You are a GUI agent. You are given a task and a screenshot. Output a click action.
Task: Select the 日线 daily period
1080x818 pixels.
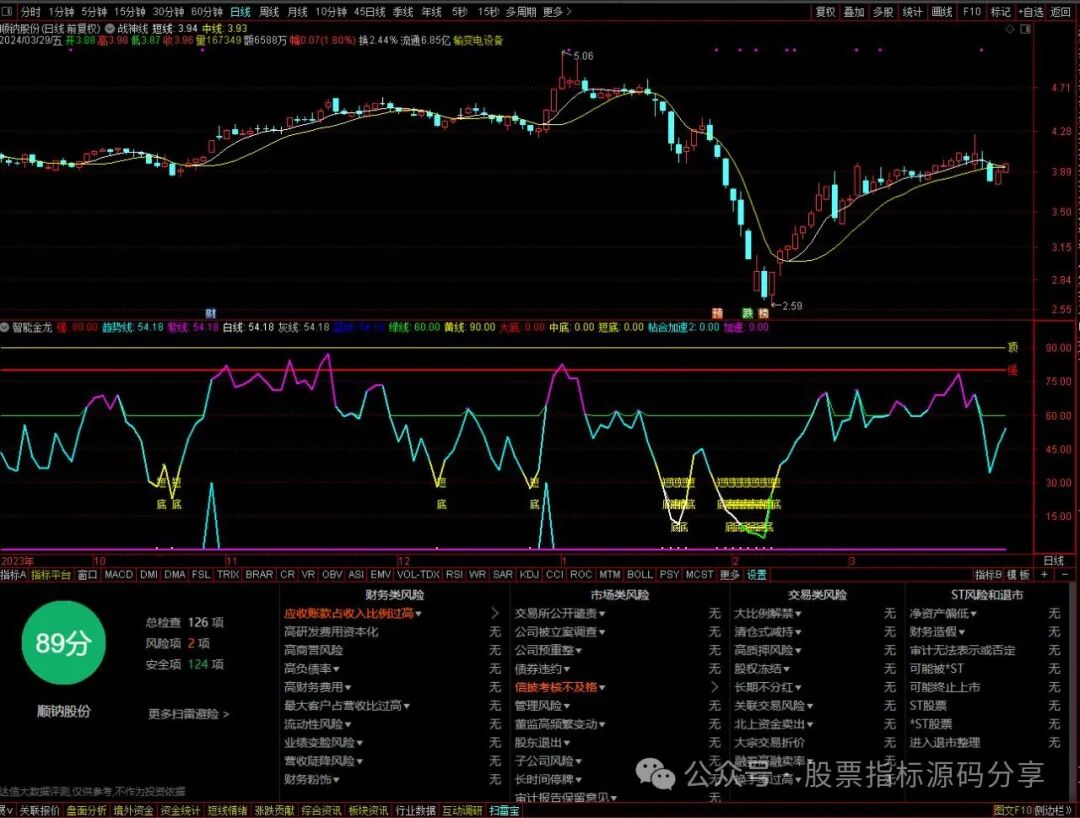[240, 12]
